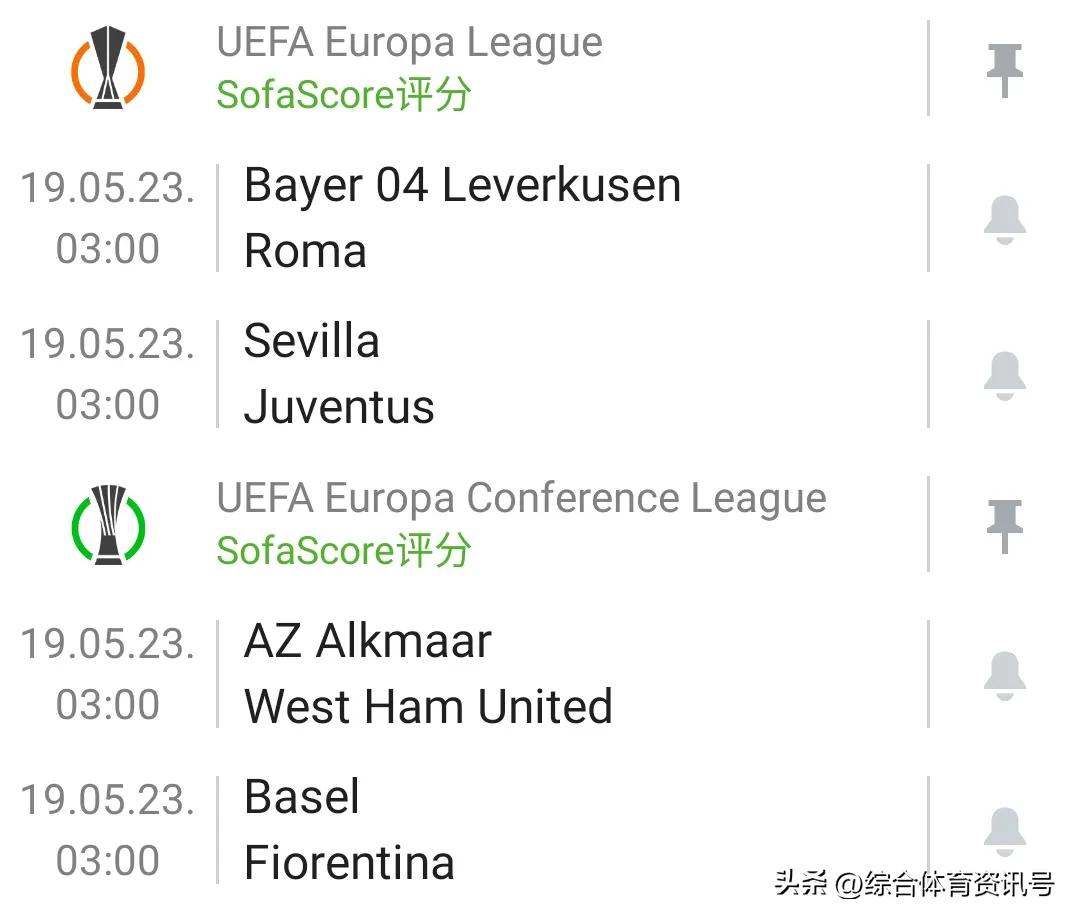This screenshot has height=921, width=1079.
Task: Open the UEFA Europa League header
Action: tap(410, 43)
